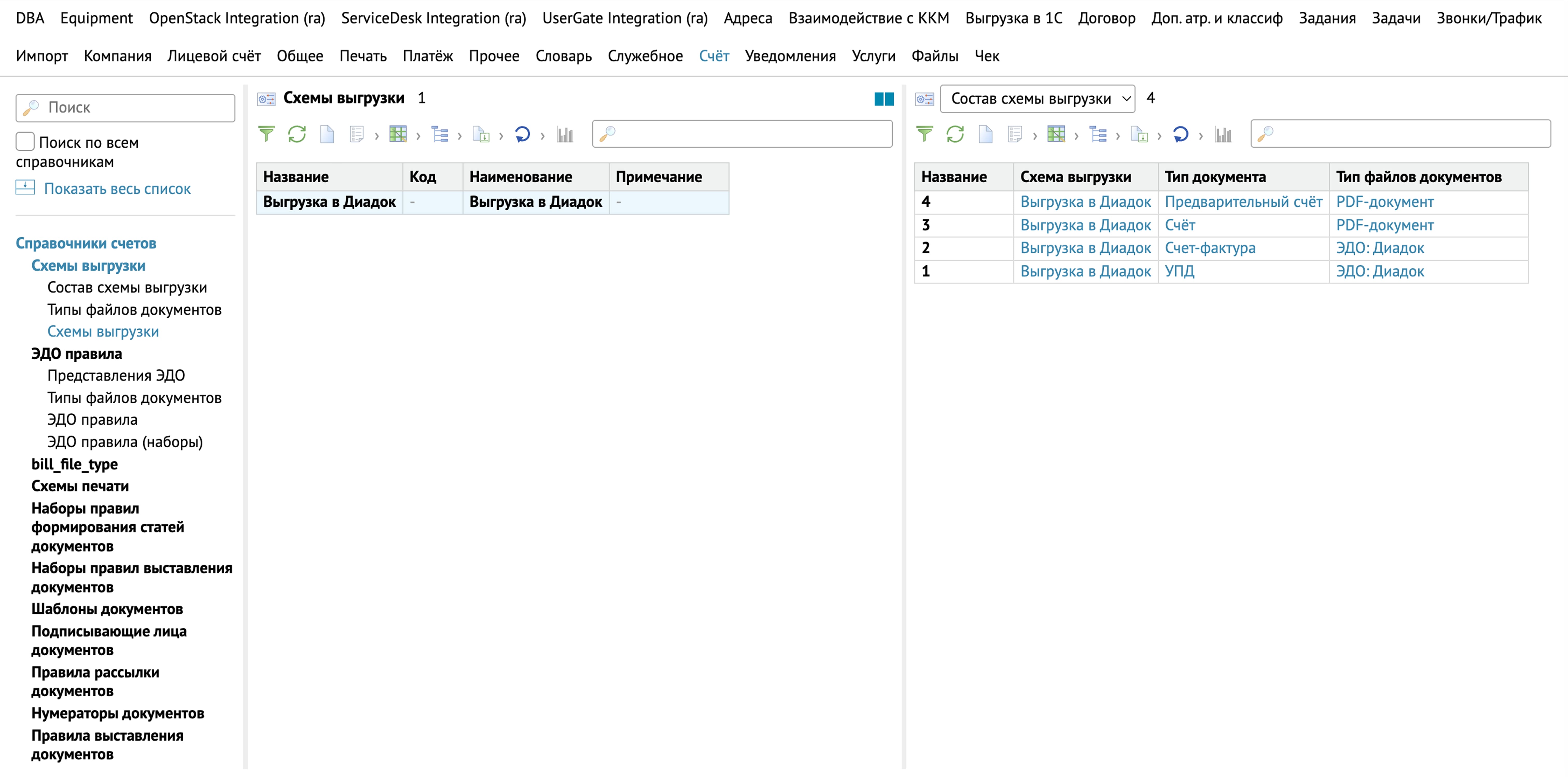The height and width of the screenshot is (777, 1568).
Task: Expand chevron after the export icon in left toolbar
Action: 501,136
